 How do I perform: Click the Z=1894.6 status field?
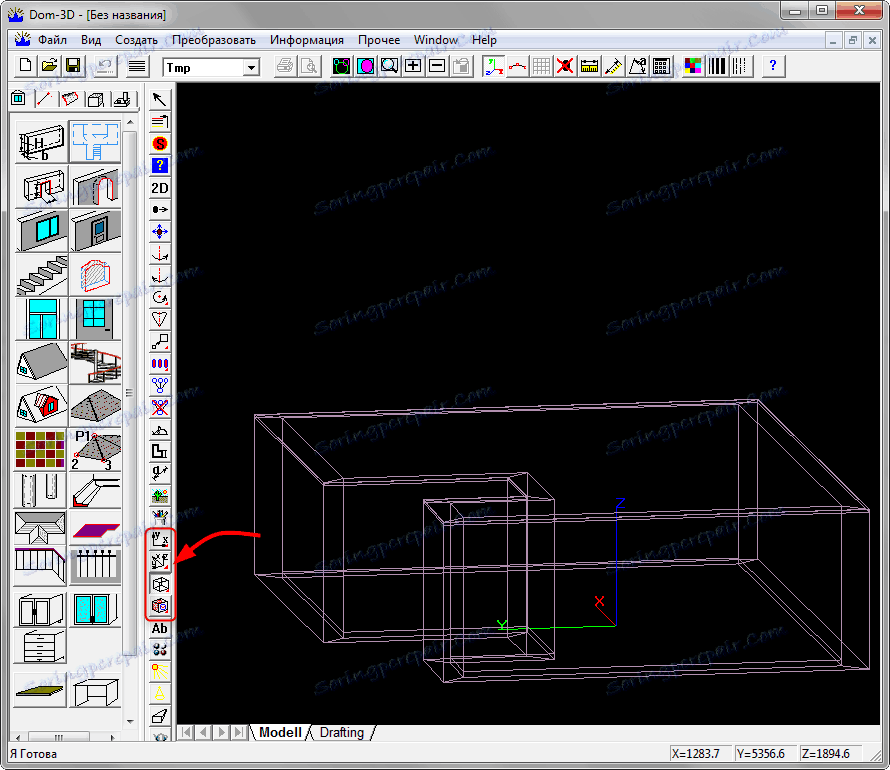click(x=830, y=754)
